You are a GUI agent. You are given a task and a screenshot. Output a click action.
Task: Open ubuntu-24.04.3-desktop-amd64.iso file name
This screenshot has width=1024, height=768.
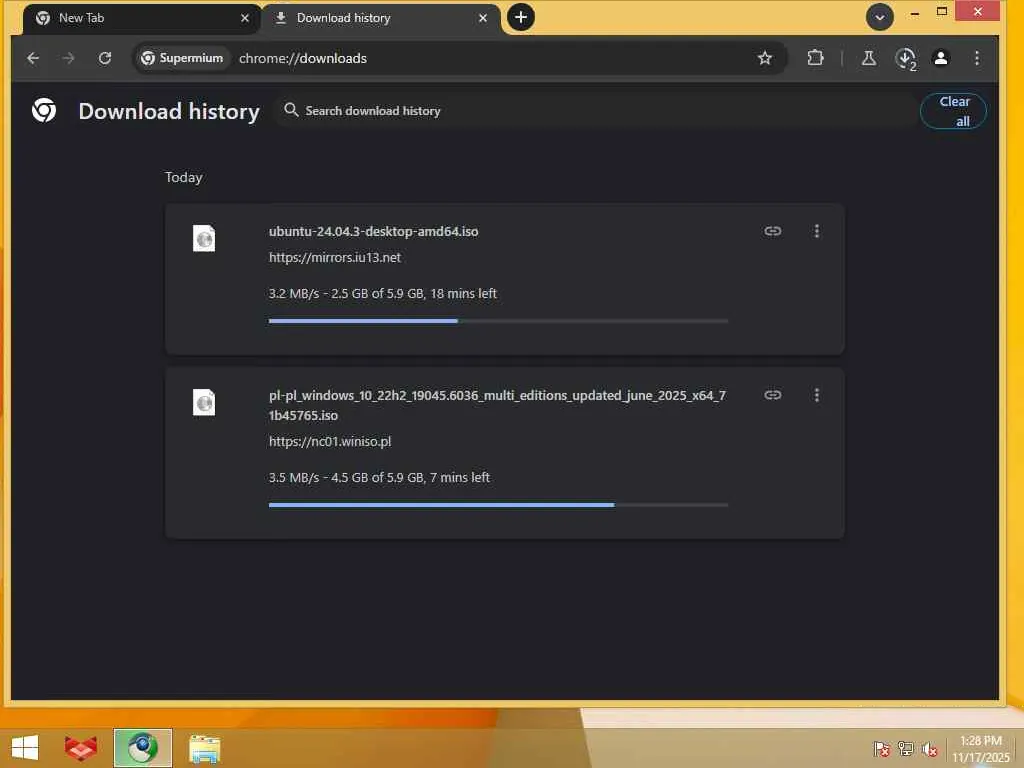[374, 231]
